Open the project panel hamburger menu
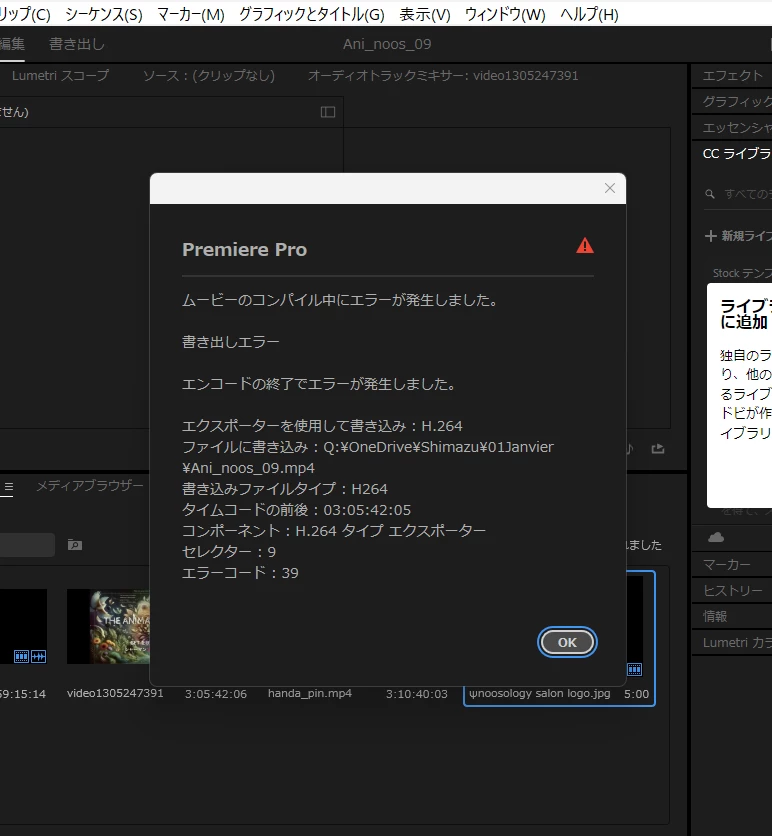The image size is (772, 836). click(9, 486)
